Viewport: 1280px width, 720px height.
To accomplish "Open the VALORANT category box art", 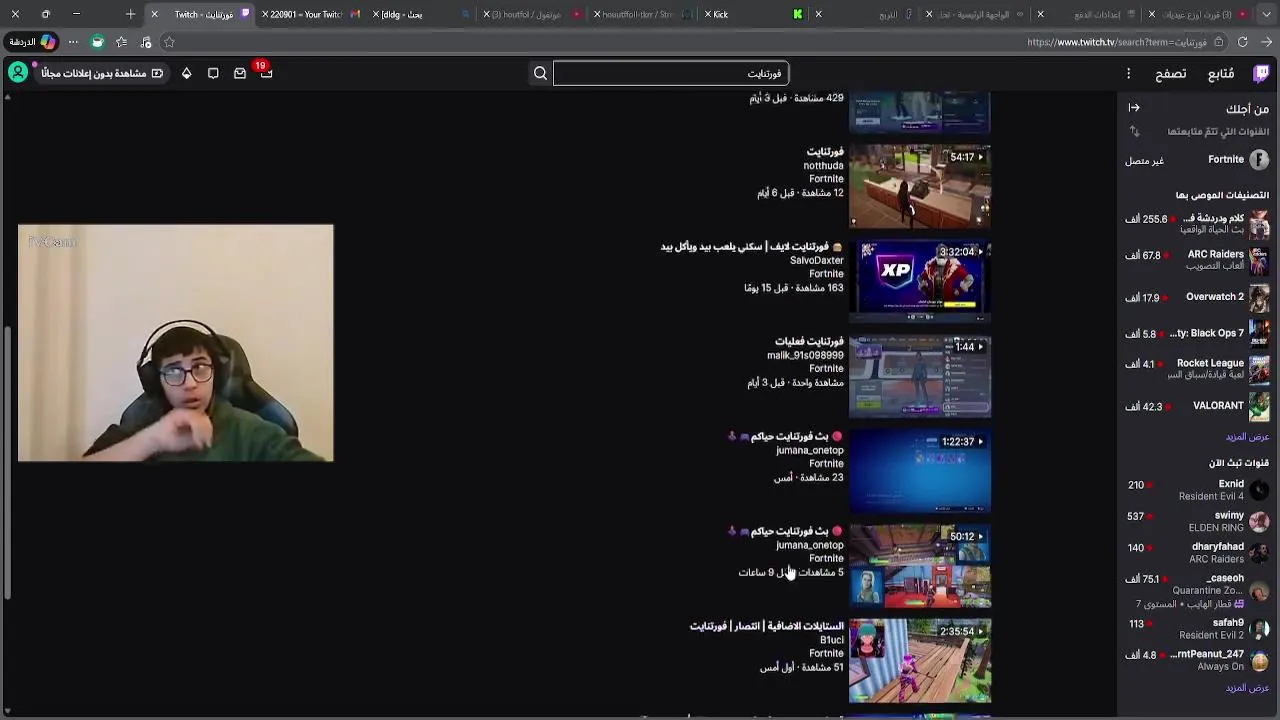I will [1259, 406].
